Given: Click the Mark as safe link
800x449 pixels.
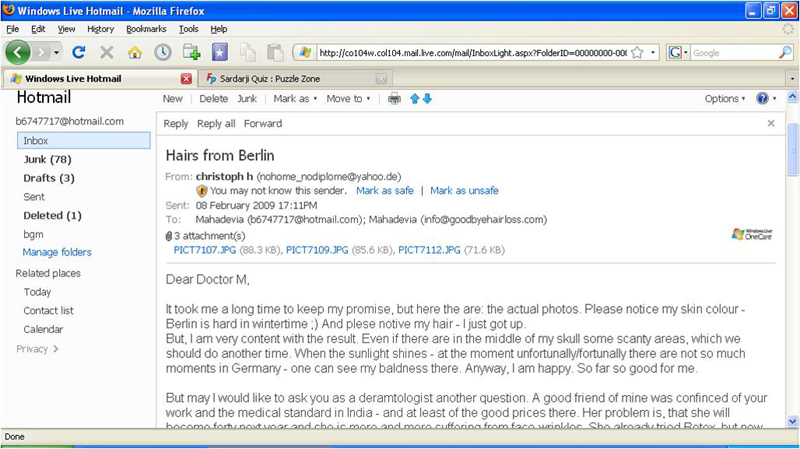Looking at the screenshot, I should pyautogui.click(x=385, y=190).
